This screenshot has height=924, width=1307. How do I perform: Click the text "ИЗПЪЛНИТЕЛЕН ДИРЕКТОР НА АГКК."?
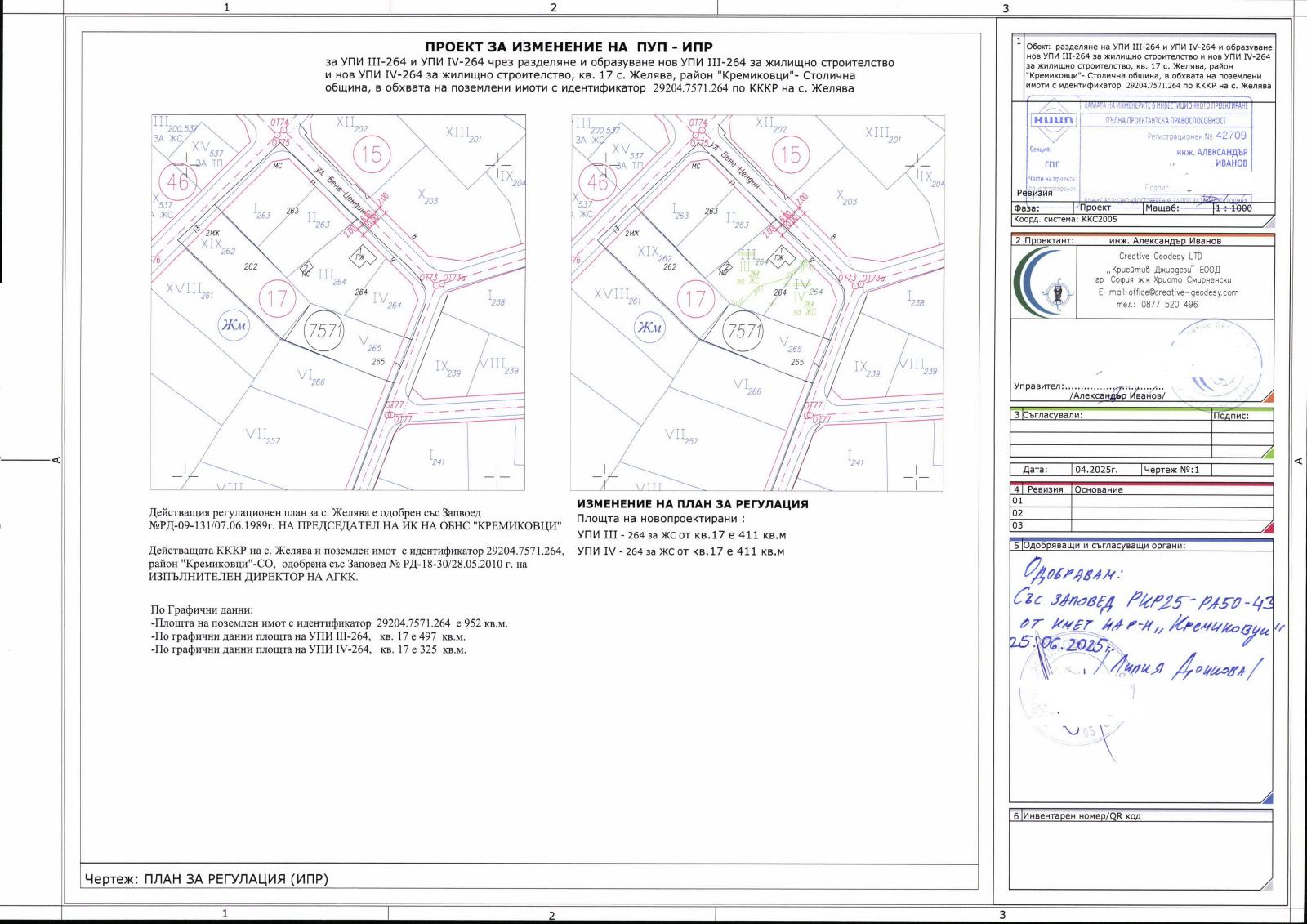pos(253,577)
